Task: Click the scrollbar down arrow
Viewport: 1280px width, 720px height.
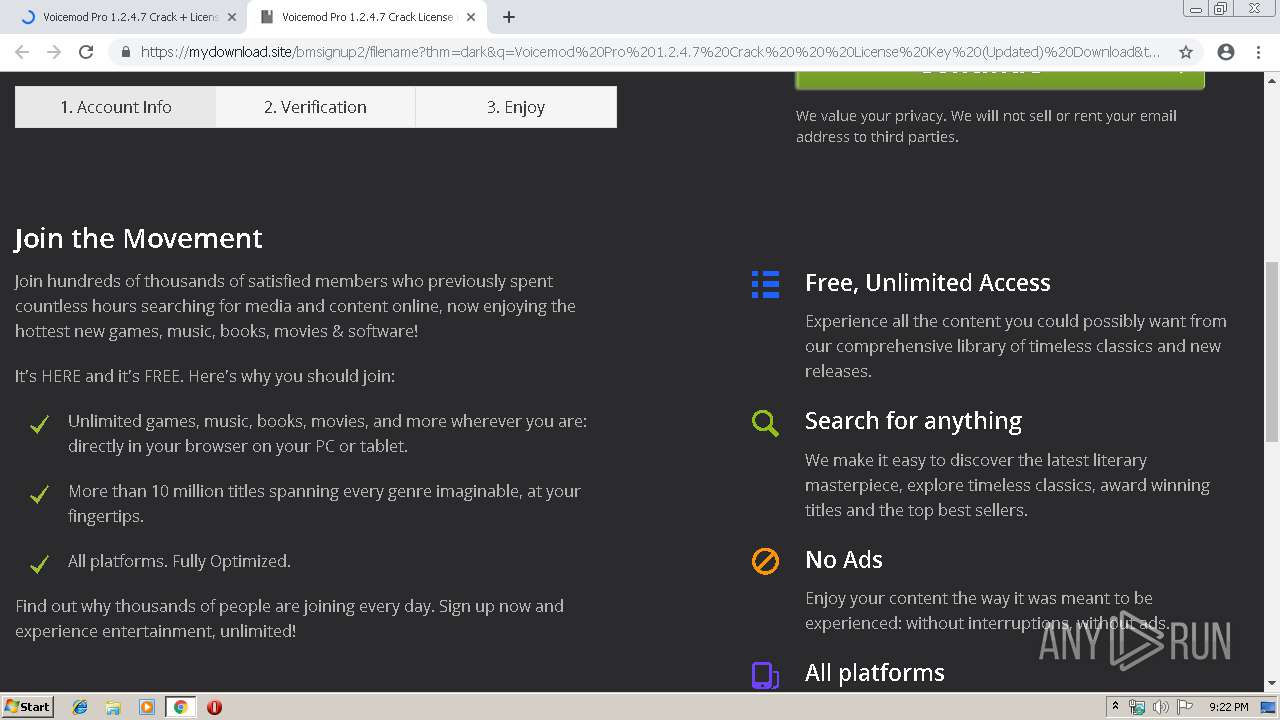Action: click(x=1271, y=683)
